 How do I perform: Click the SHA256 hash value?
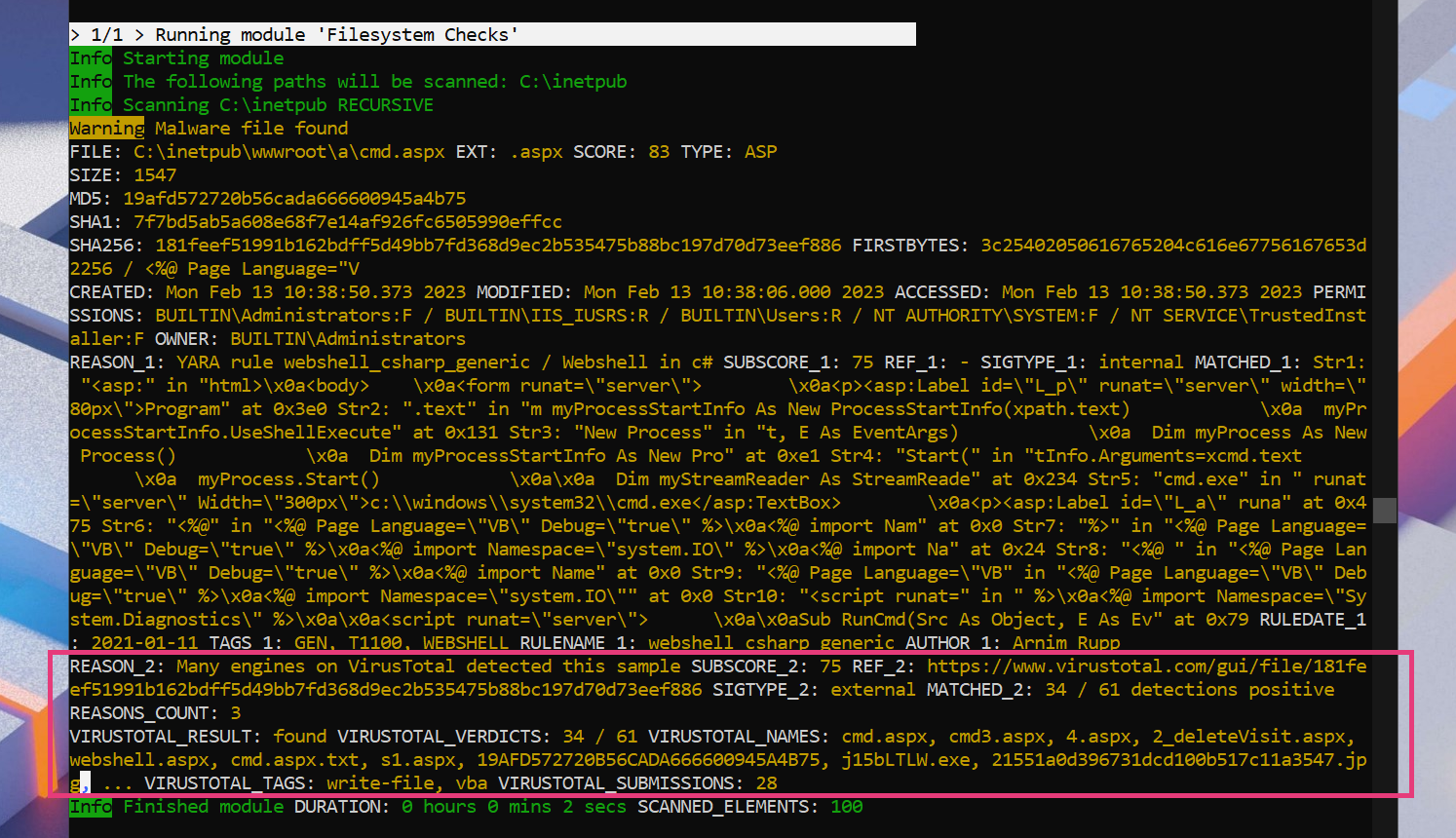pyautogui.click(x=498, y=246)
